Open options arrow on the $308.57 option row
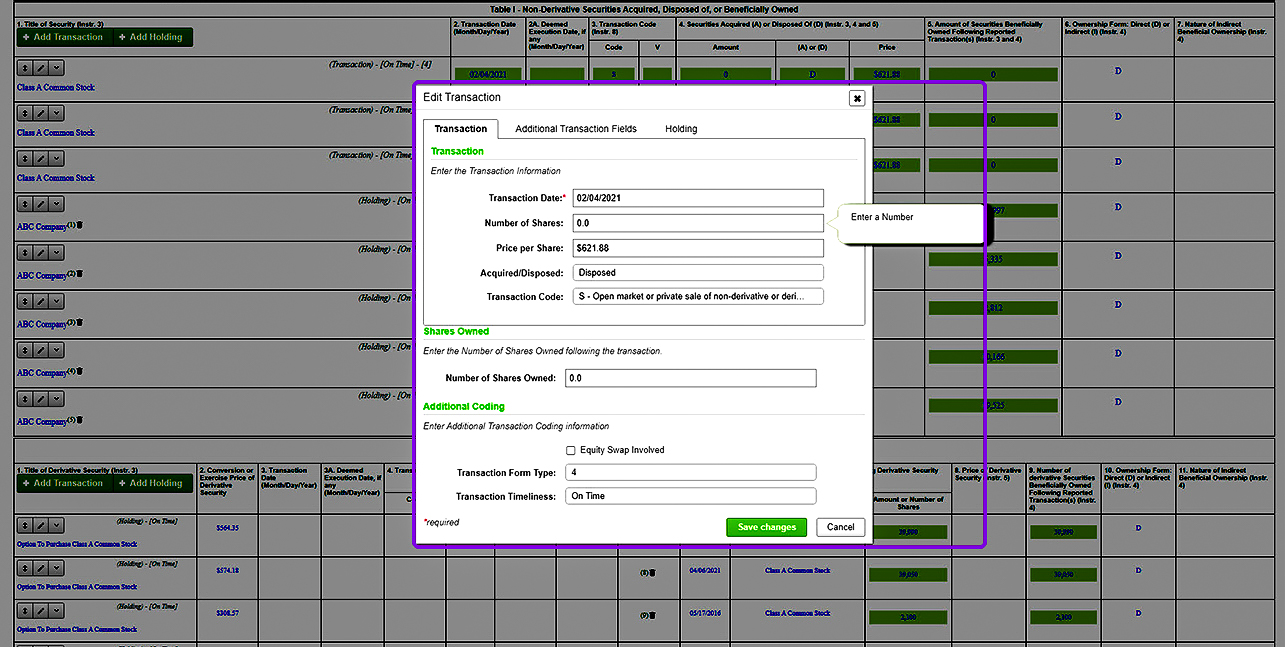This screenshot has width=1285, height=647. (x=56, y=610)
